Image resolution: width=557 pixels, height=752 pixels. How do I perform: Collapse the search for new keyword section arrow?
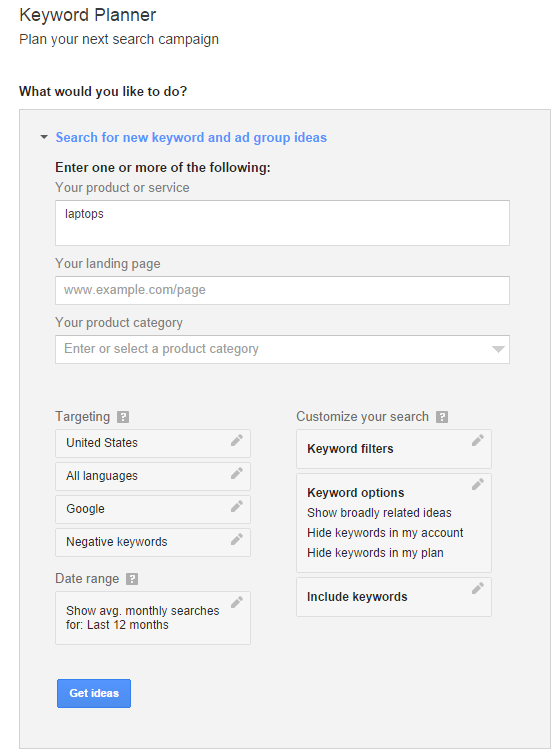coord(44,137)
